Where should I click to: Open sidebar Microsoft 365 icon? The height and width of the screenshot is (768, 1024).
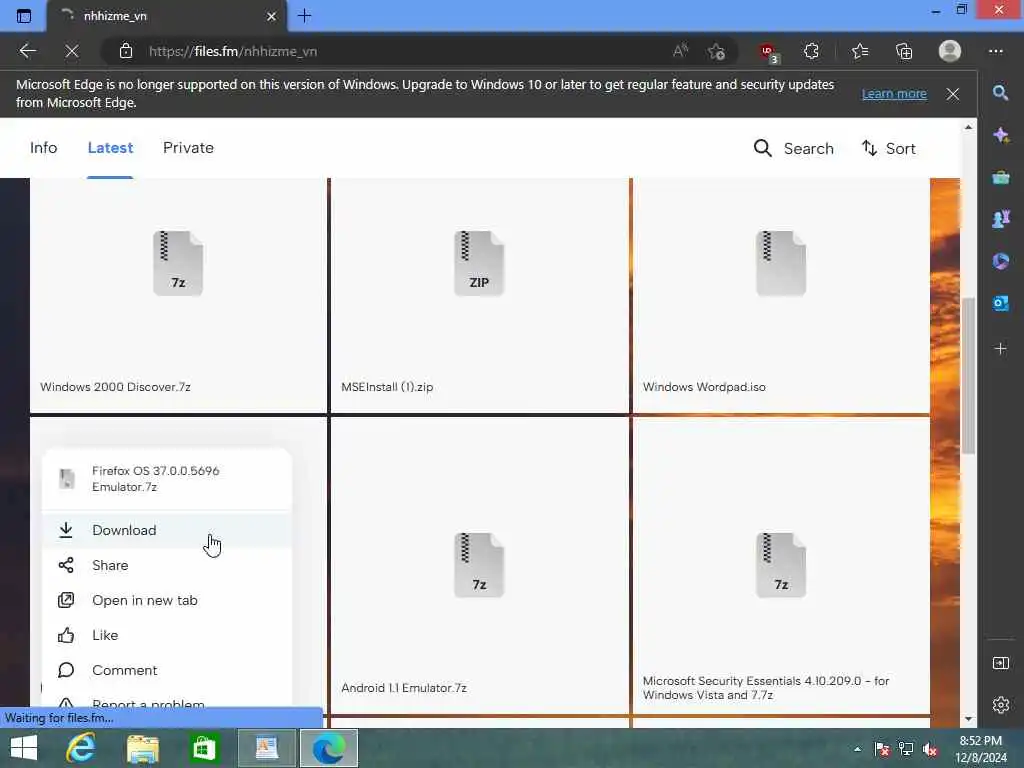pos(1000,261)
